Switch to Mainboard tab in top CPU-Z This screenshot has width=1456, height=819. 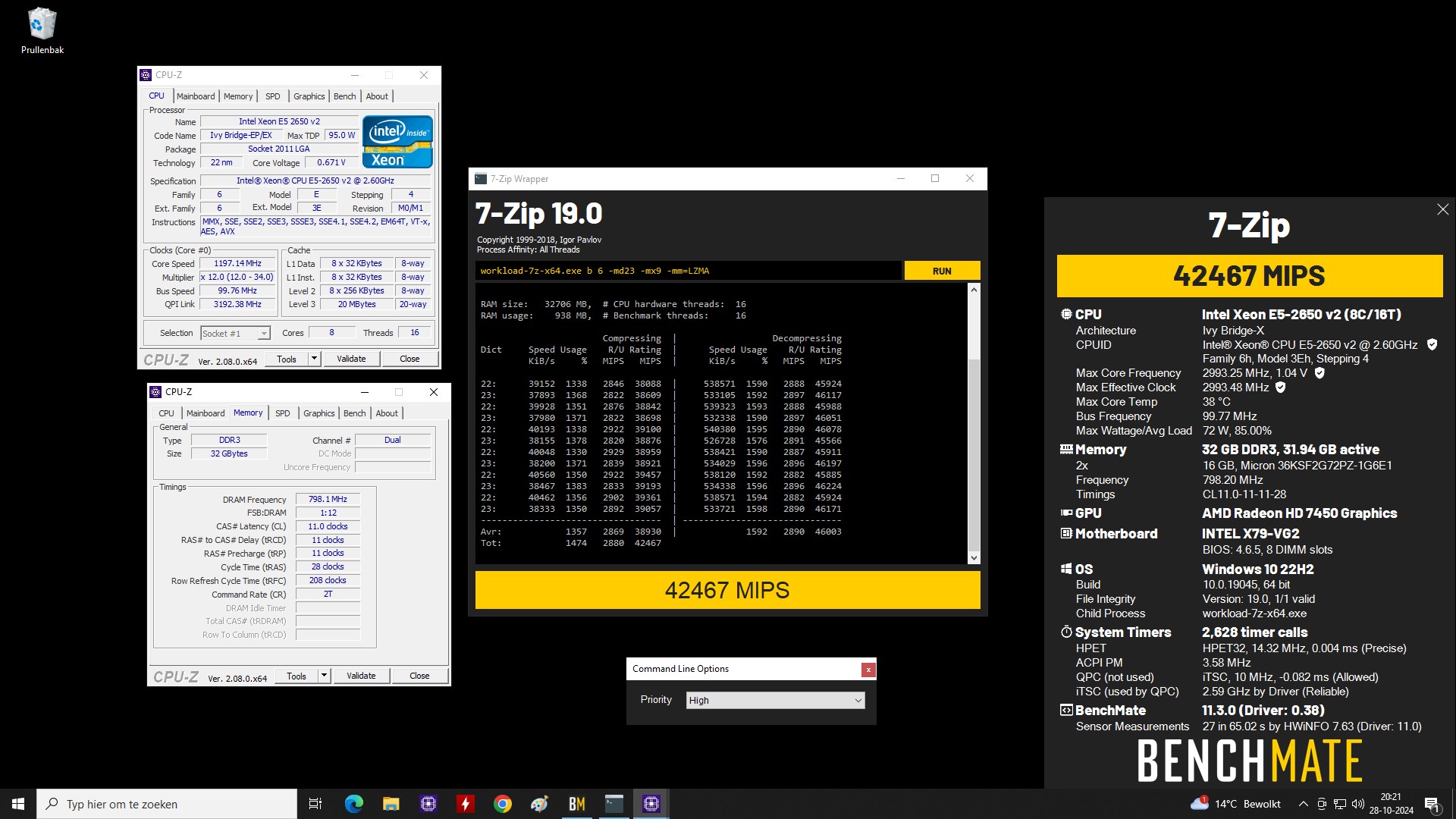[x=196, y=96]
